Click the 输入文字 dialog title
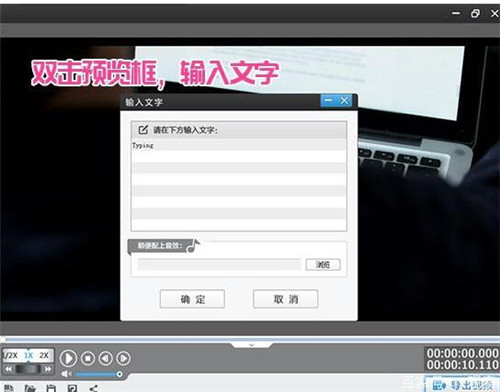500x392 pixels. [x=144, y=102]
